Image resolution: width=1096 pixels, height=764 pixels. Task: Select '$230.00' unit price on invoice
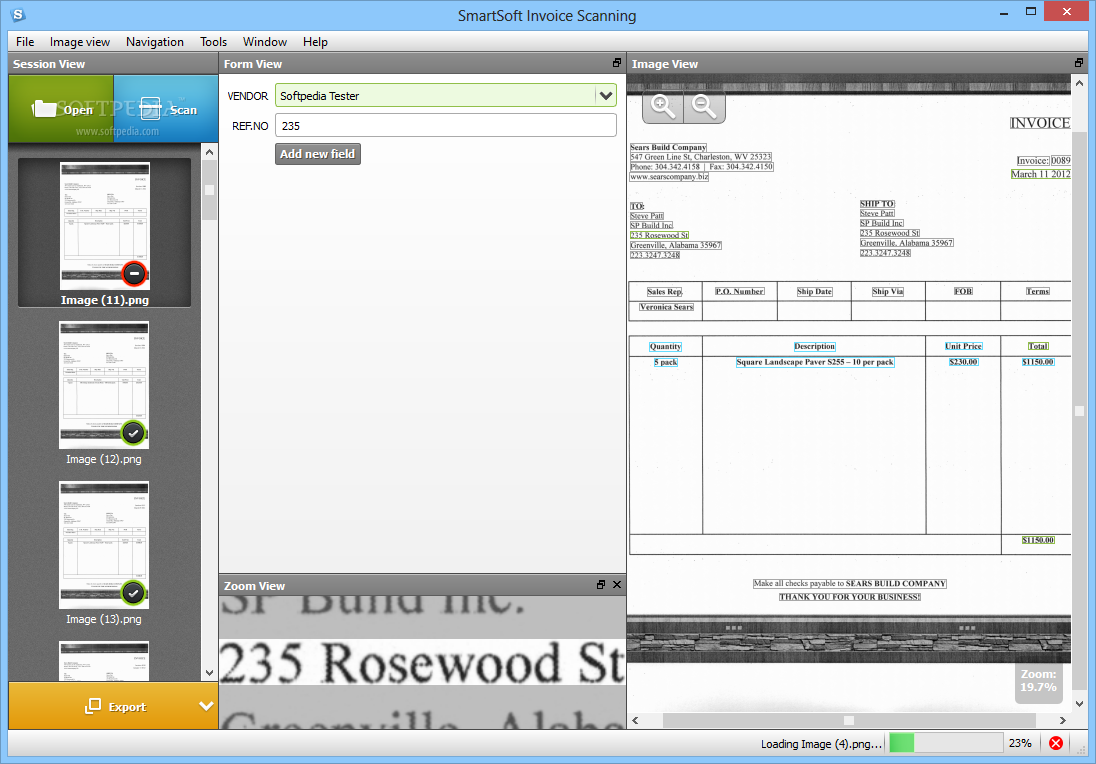click(963, 362)
